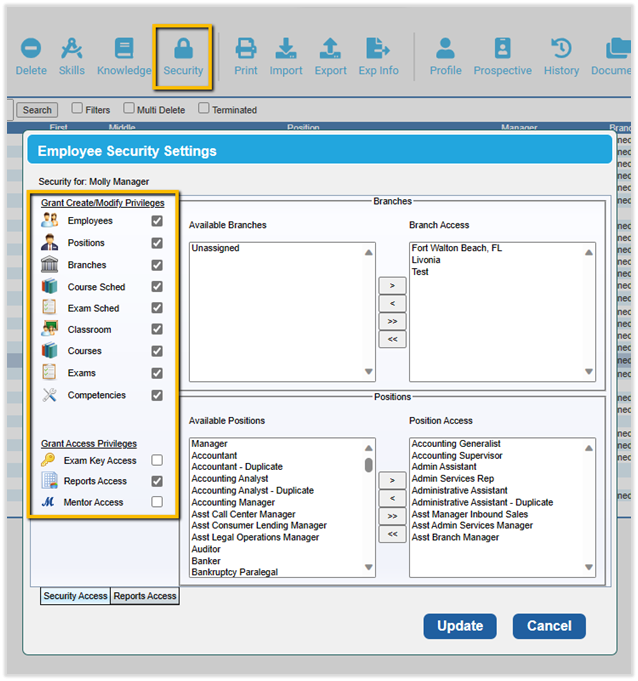Click the Delete toolbar icon
The height and width of the screenshot is (681, 638).
31,49
